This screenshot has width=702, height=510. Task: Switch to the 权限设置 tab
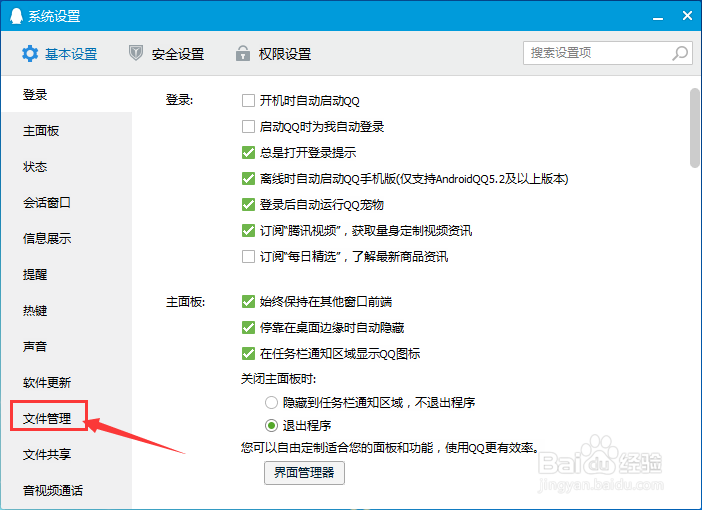[274, 54]
